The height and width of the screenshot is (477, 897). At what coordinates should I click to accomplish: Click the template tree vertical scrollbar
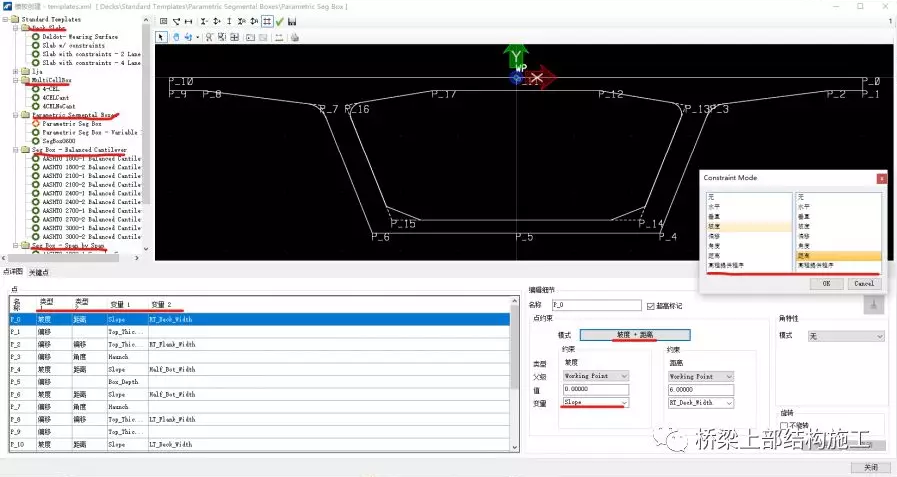pos(146,134)
